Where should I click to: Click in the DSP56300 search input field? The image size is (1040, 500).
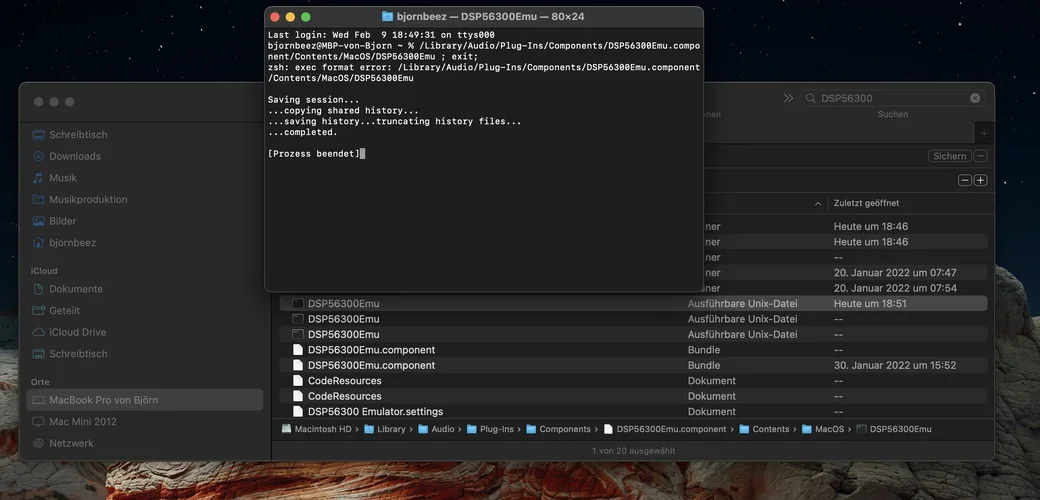[890, 98]
